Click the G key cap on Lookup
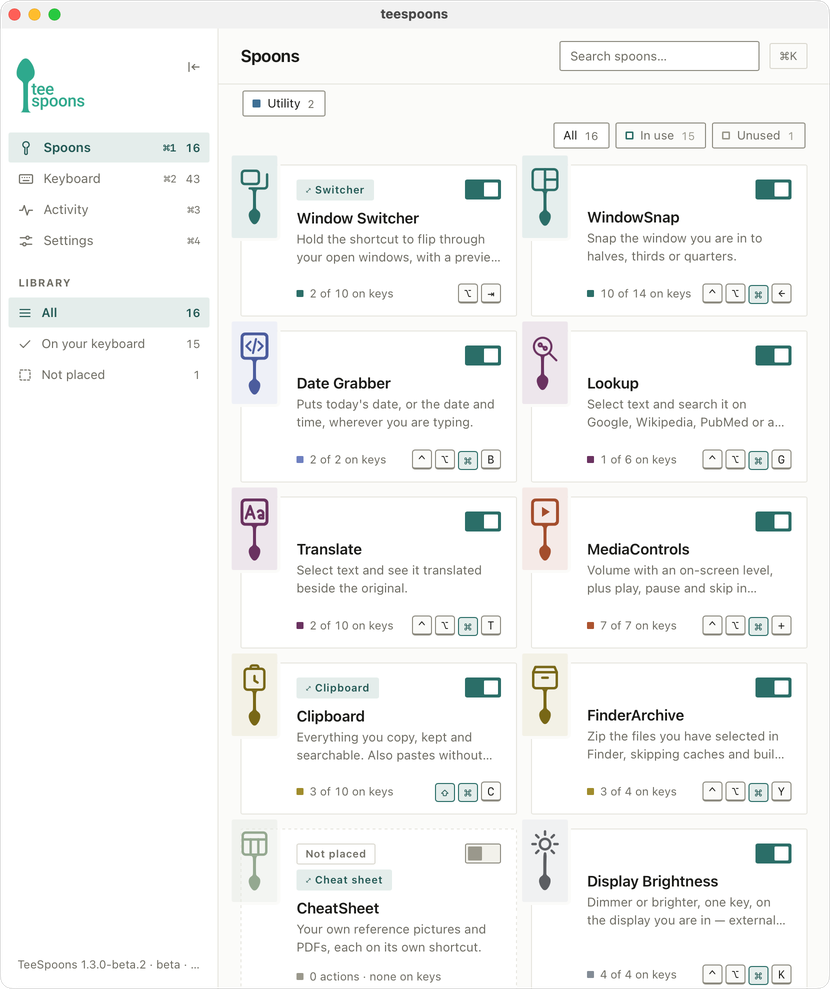Screen dimensions: 830x989 [781, 459]
